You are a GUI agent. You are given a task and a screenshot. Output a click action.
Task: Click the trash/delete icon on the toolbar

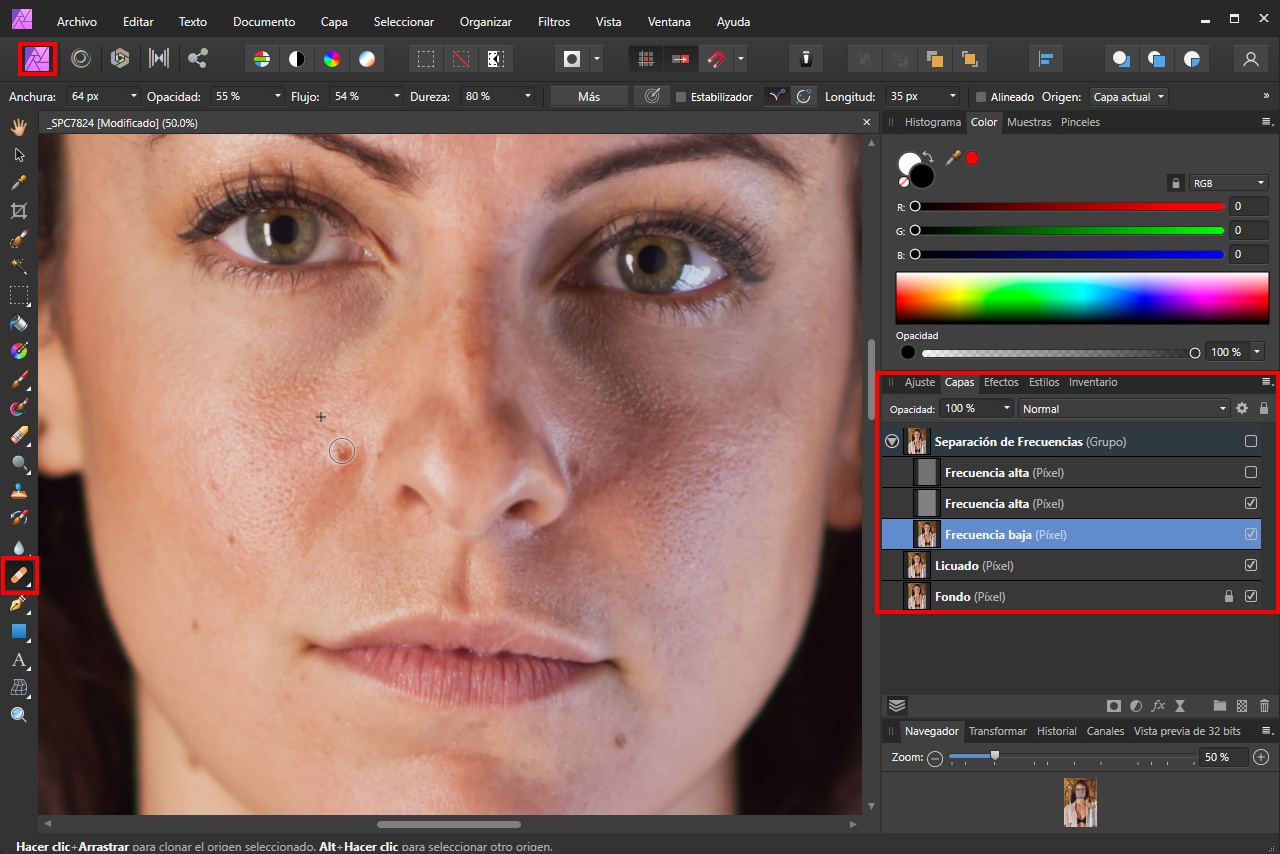click(x=806, y=59)
